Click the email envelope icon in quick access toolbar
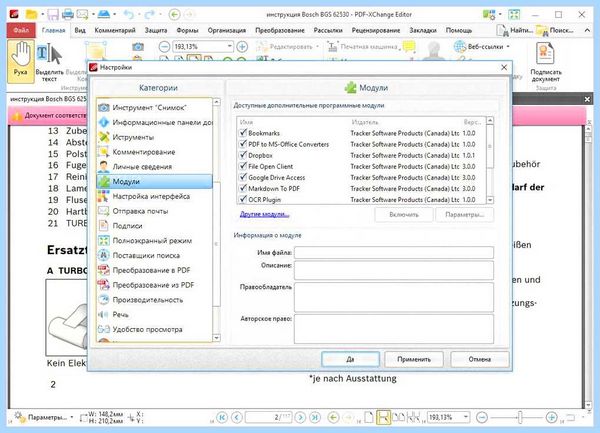This screenshot has width=600, height=433. tap(82, 15)
